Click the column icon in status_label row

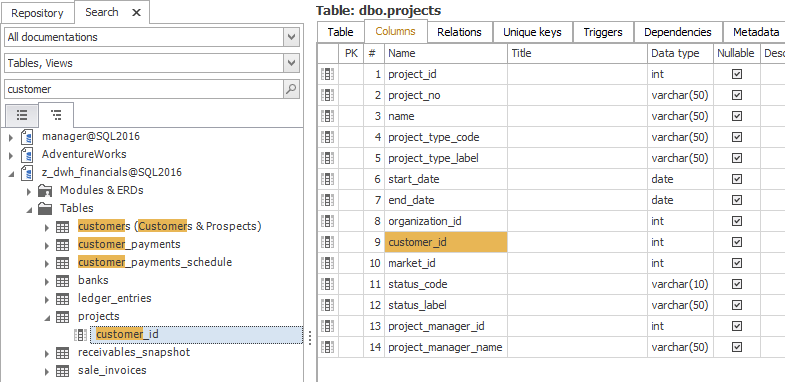point(327,305)
